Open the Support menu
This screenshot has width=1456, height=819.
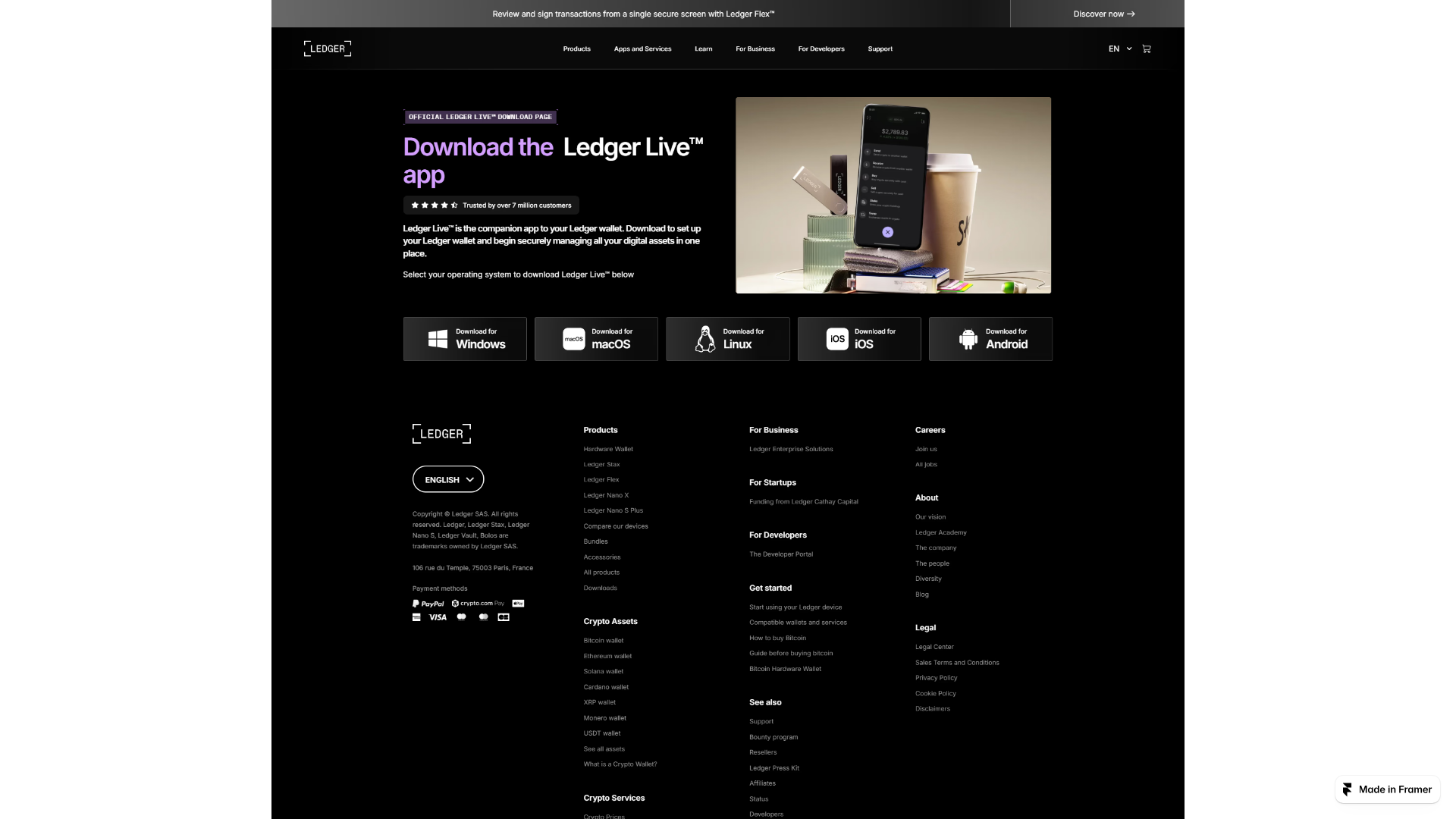click(x=880, y=49)
